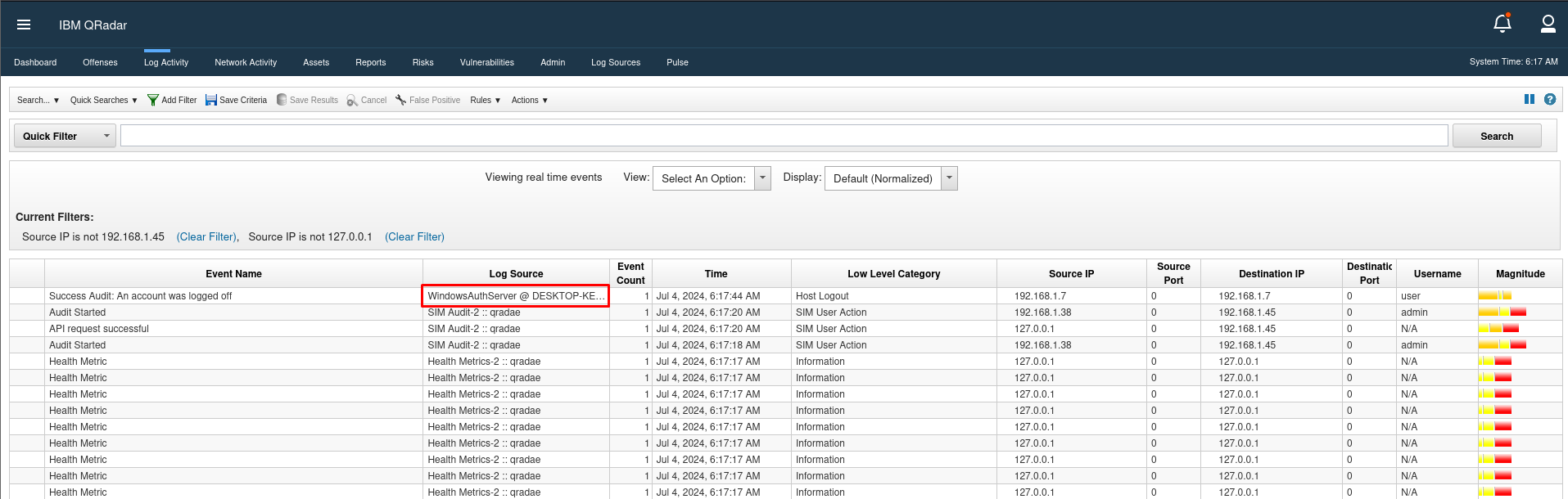Go to the Admin tab

553,62
